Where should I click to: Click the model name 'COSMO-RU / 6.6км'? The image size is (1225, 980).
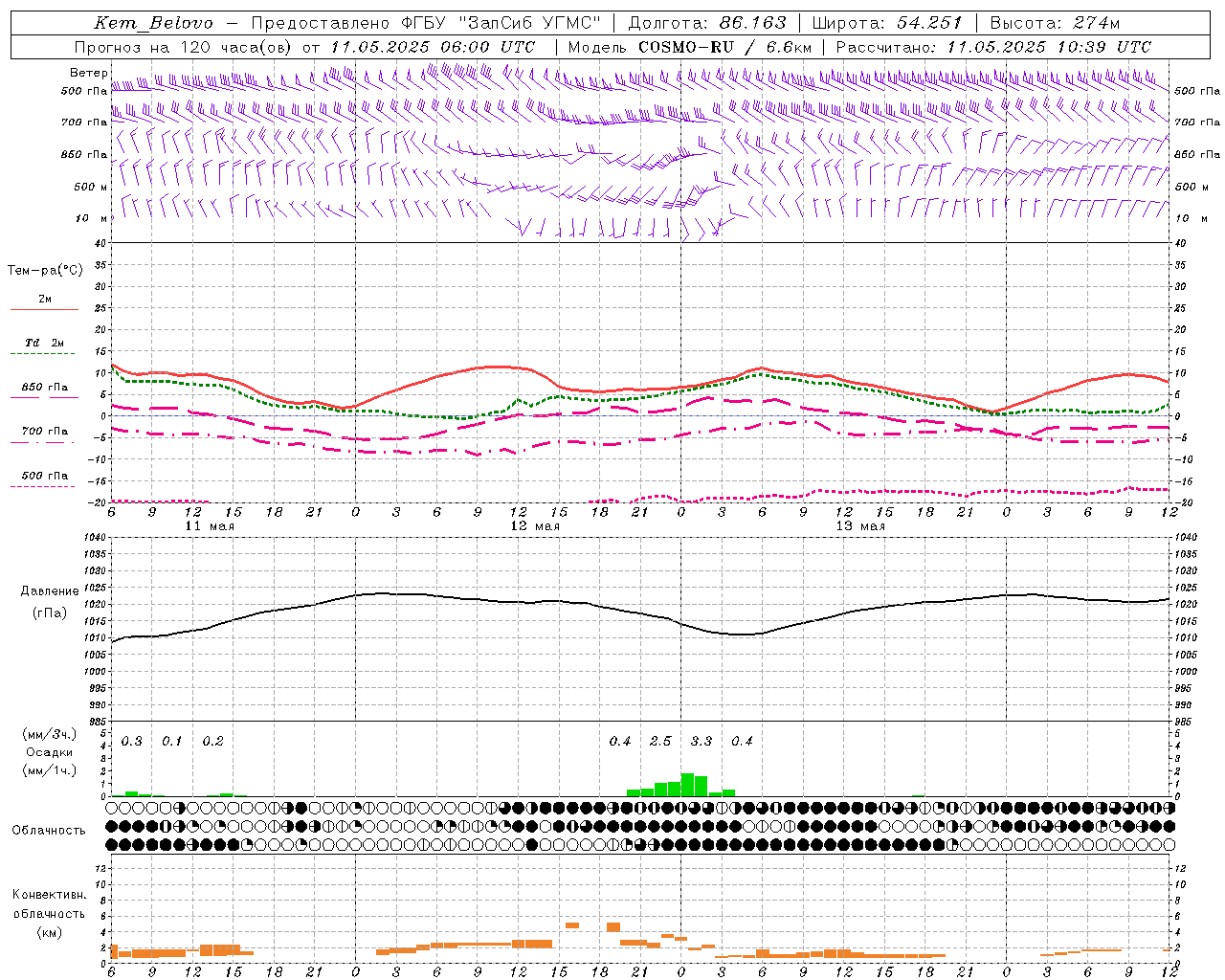click(x=725, y=47)
